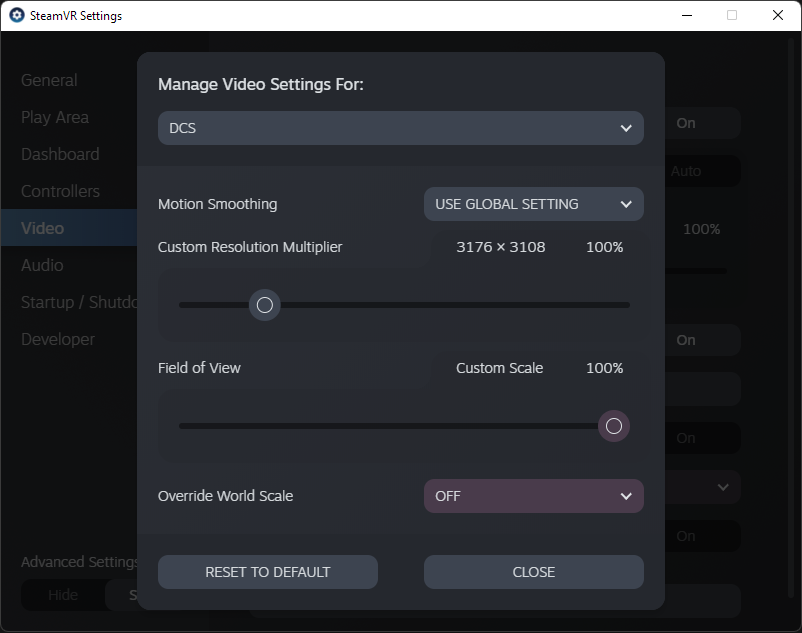
Task: Click 3176 × 3108 resolution value
Action: pyautogui.click(x=500, y=247)
